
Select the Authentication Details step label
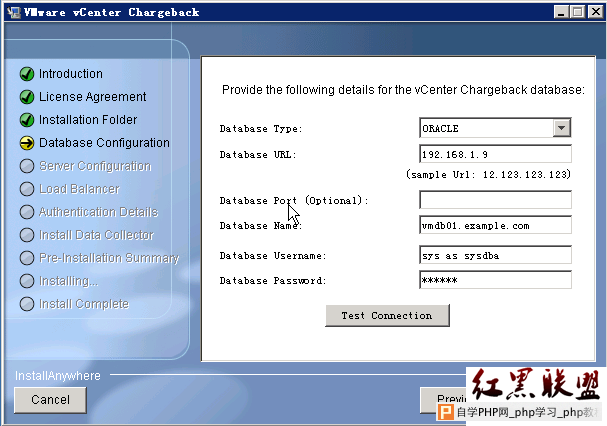98,212
